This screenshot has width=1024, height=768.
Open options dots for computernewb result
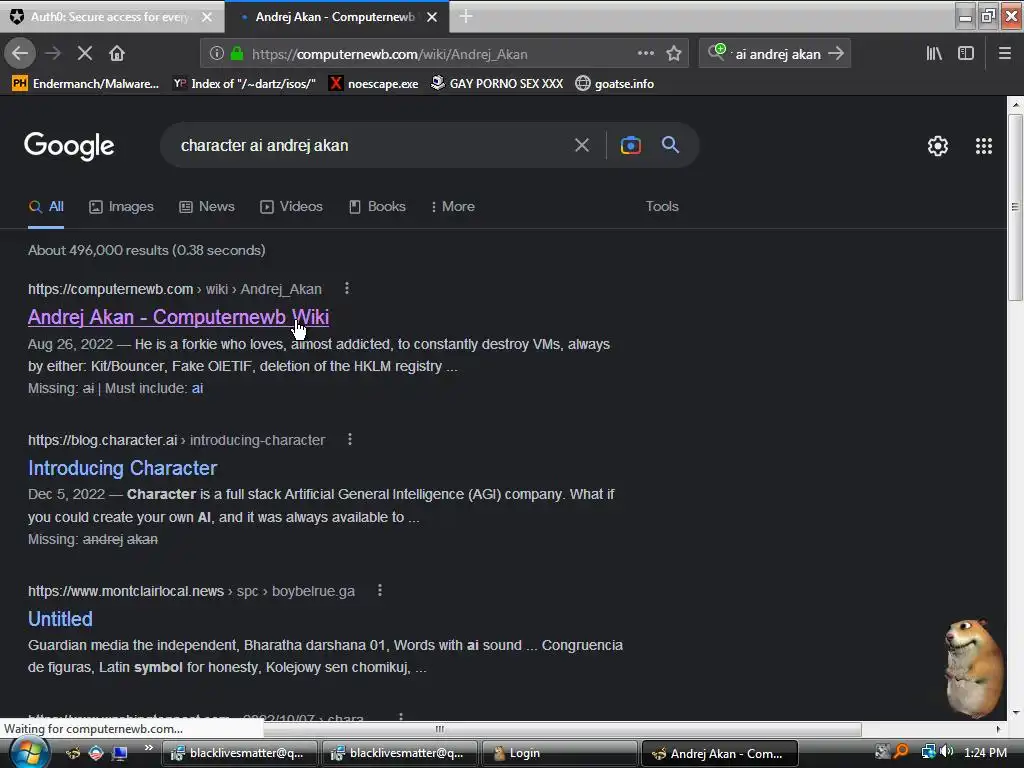coord(347,288)
